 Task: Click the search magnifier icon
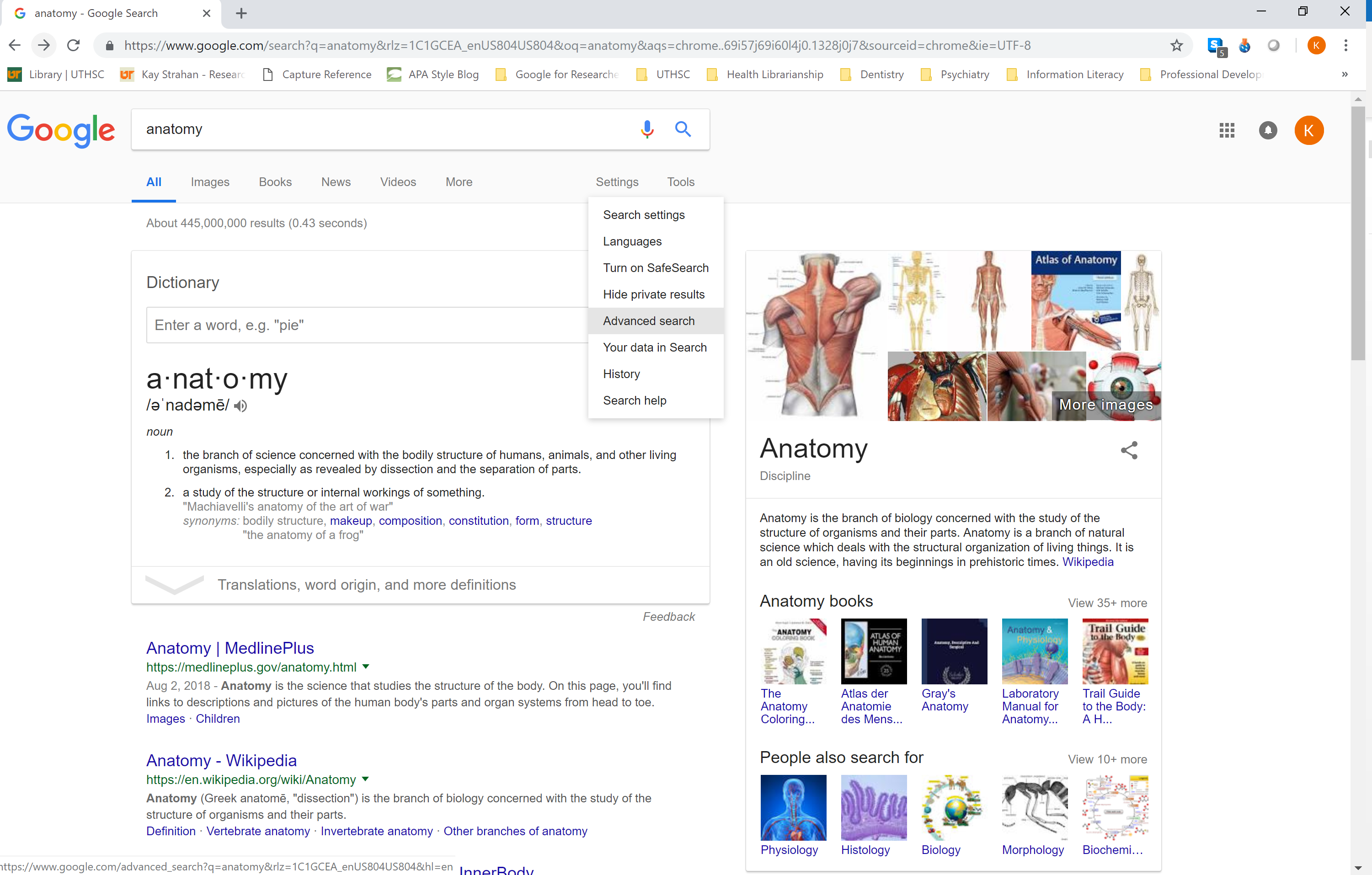click(x=683, y=129)
